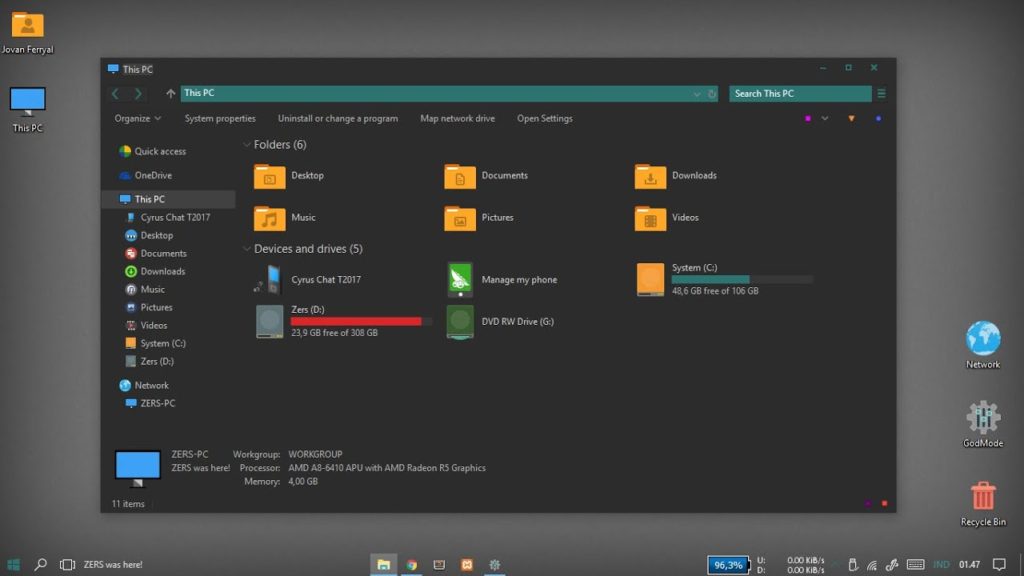
Task: Click the wireless network tray icon
Action: tap(871, 564)
